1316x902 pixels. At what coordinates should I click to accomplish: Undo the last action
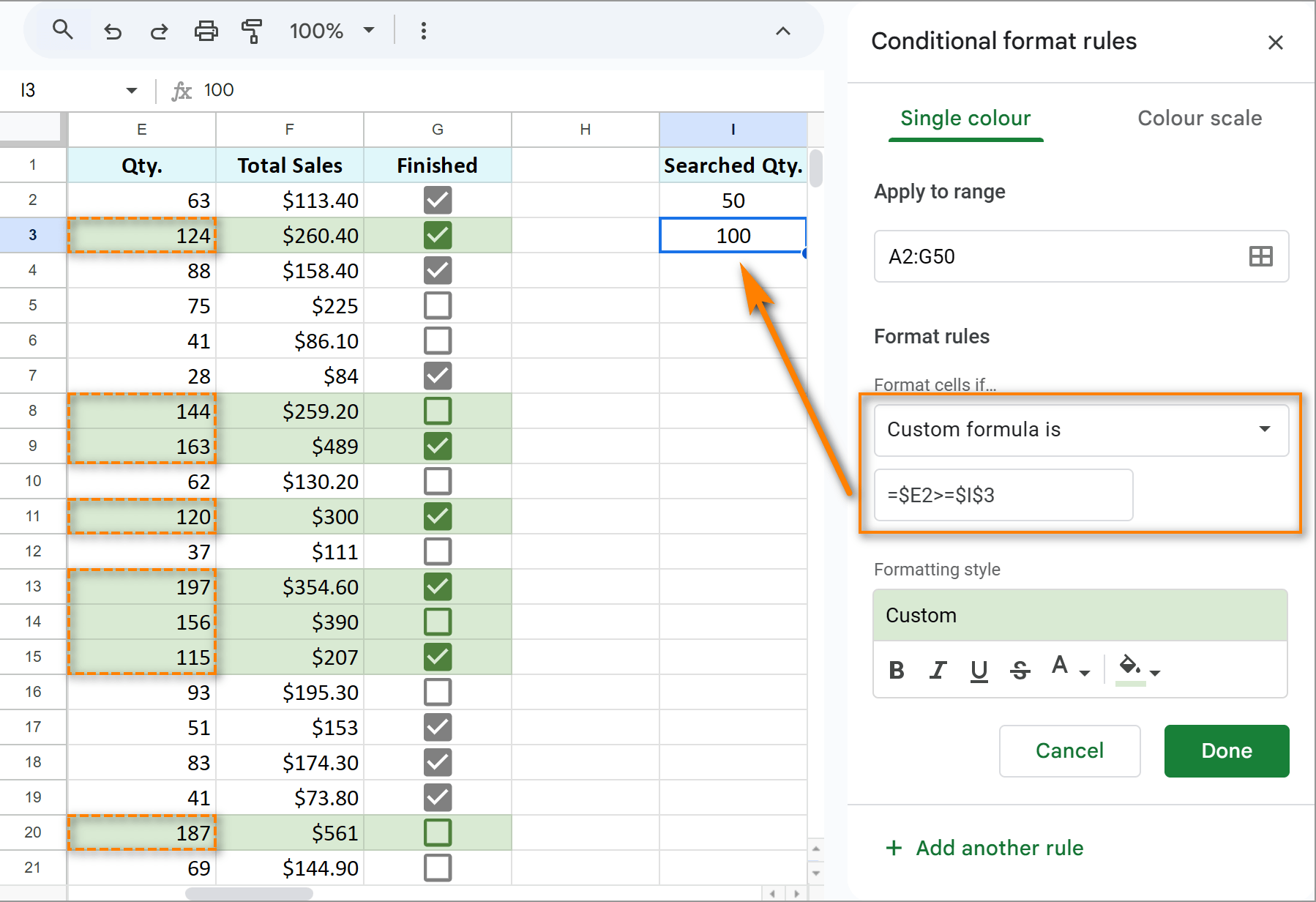(x=112, y=31)
